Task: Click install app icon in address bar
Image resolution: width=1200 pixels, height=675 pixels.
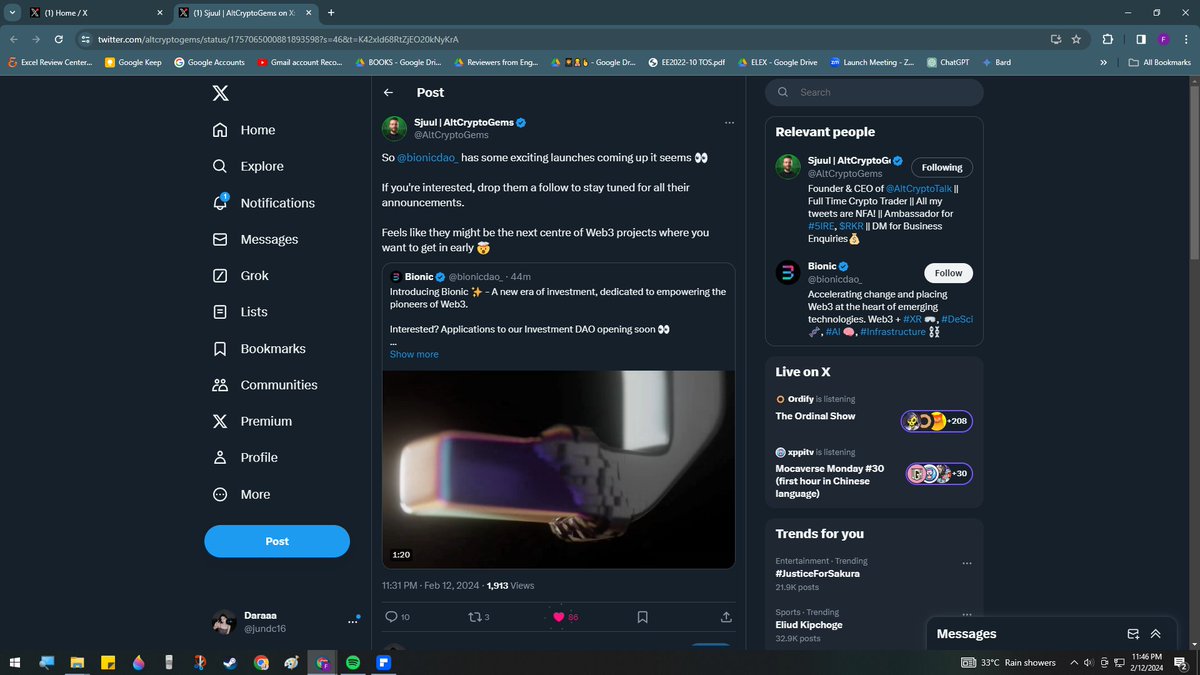Action: click(x=1056, y=39)
